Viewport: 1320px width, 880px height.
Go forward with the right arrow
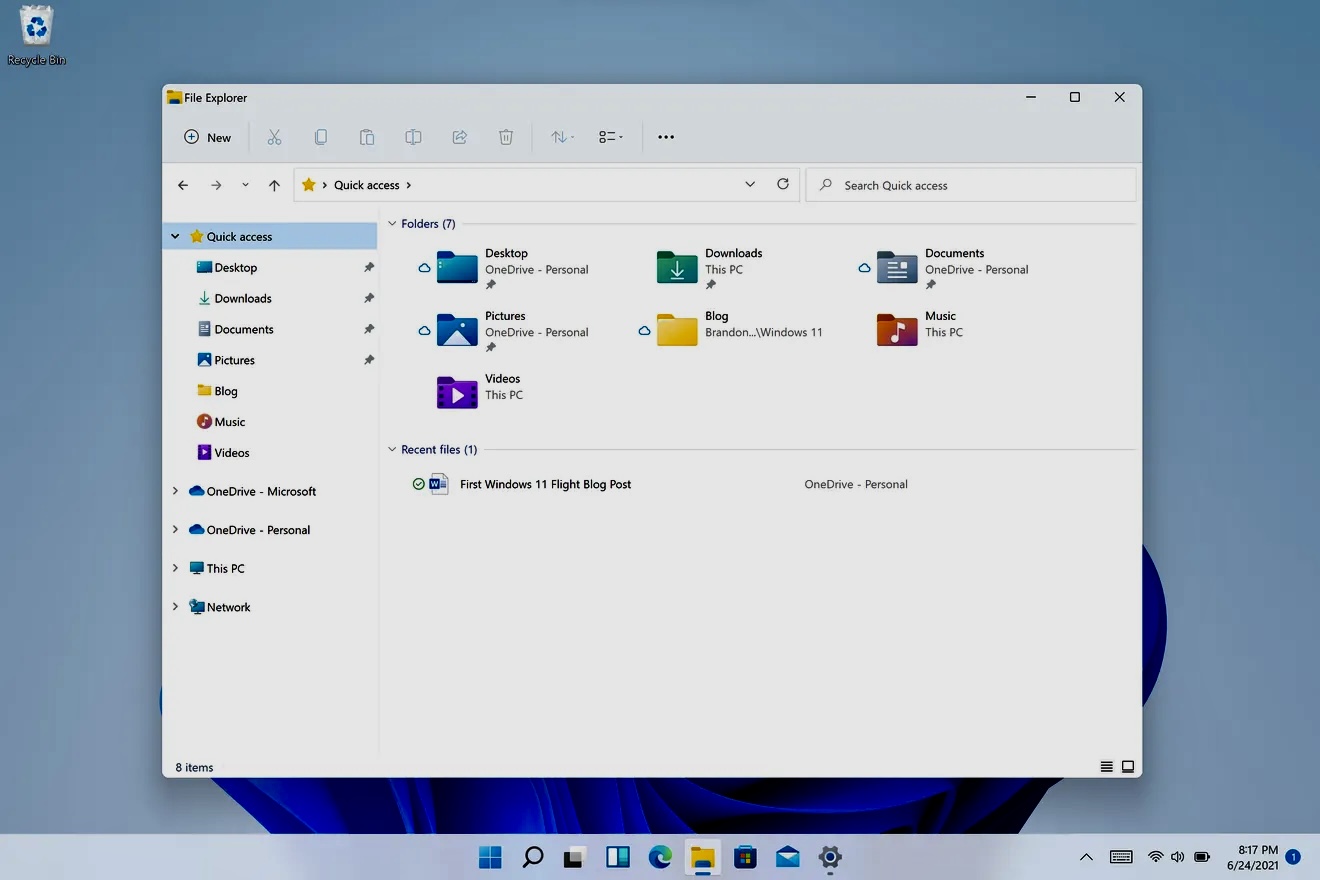pyautogui.click(x=216, y=185)
